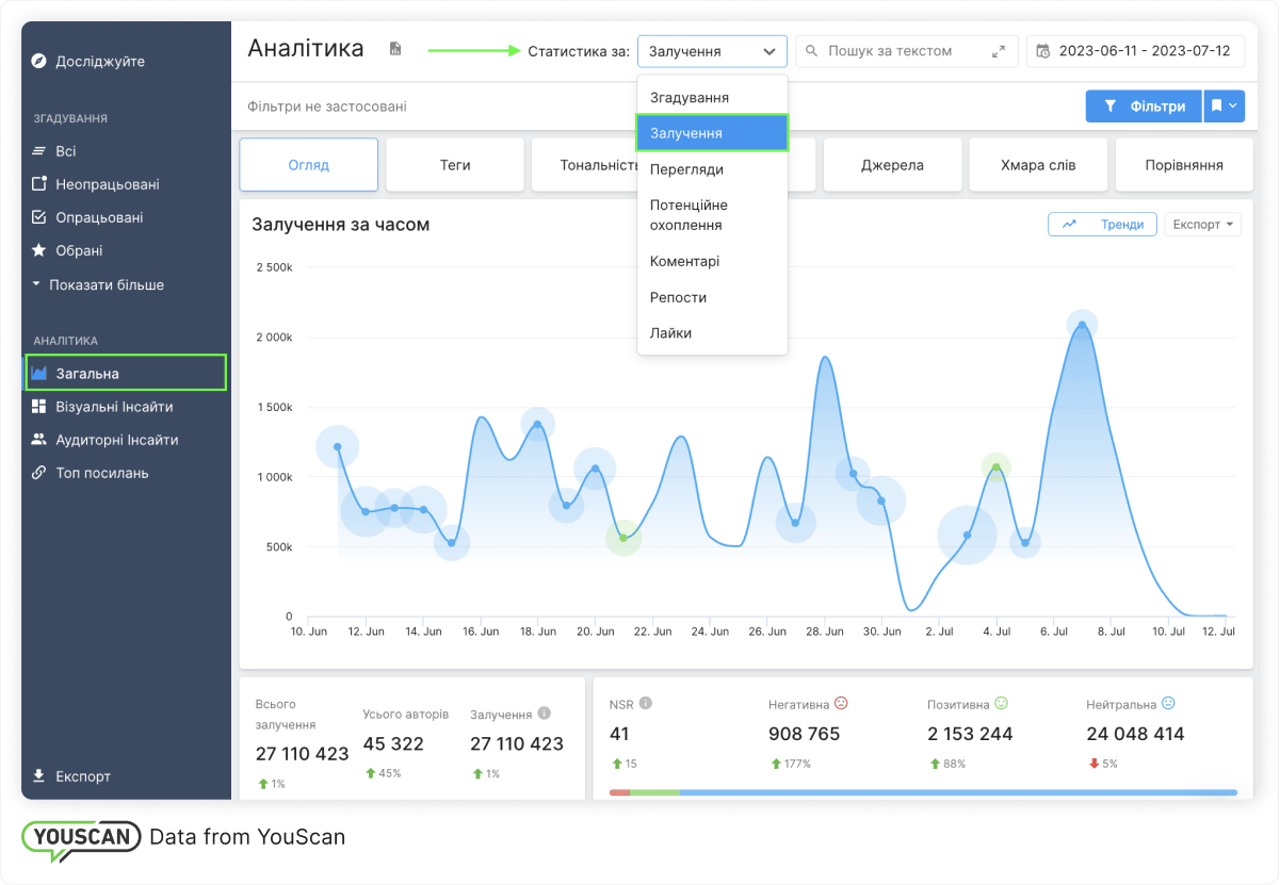Viewport: 1280px width, 885px height.
Task: Click the export document icon beside Аналітика
Action: [395, 49]
